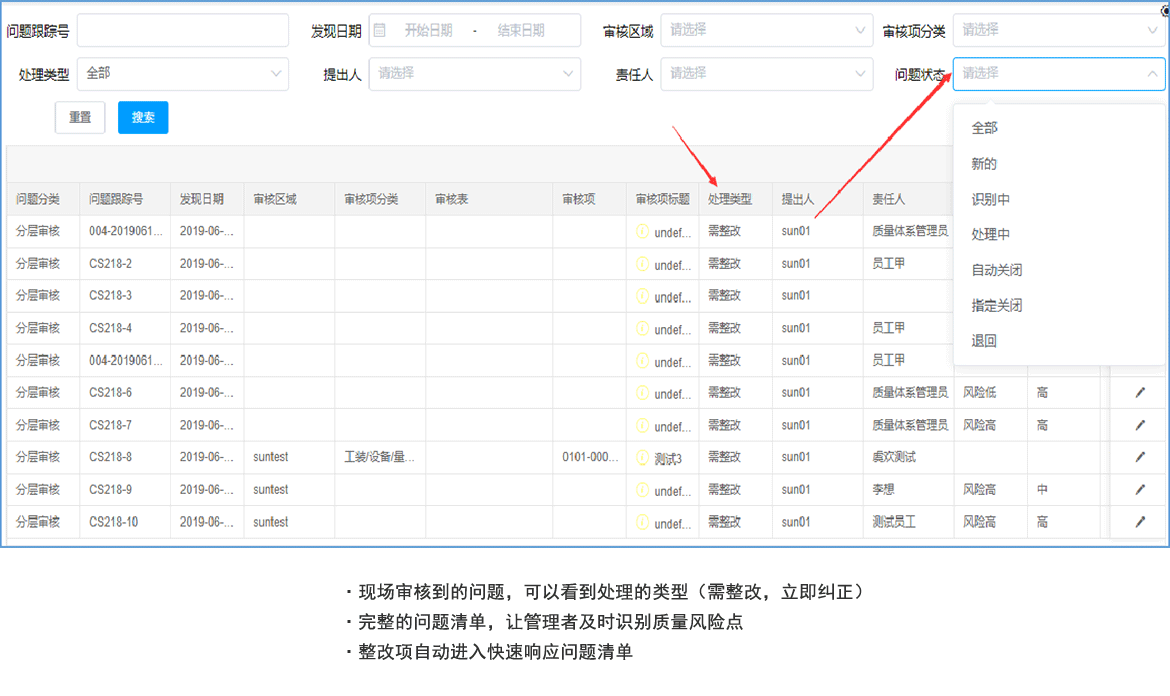Click the edit pencil on row CS218-10
Image resolution: width=1170 pixels, height=696 pixels.
[x=1141, y=521]
